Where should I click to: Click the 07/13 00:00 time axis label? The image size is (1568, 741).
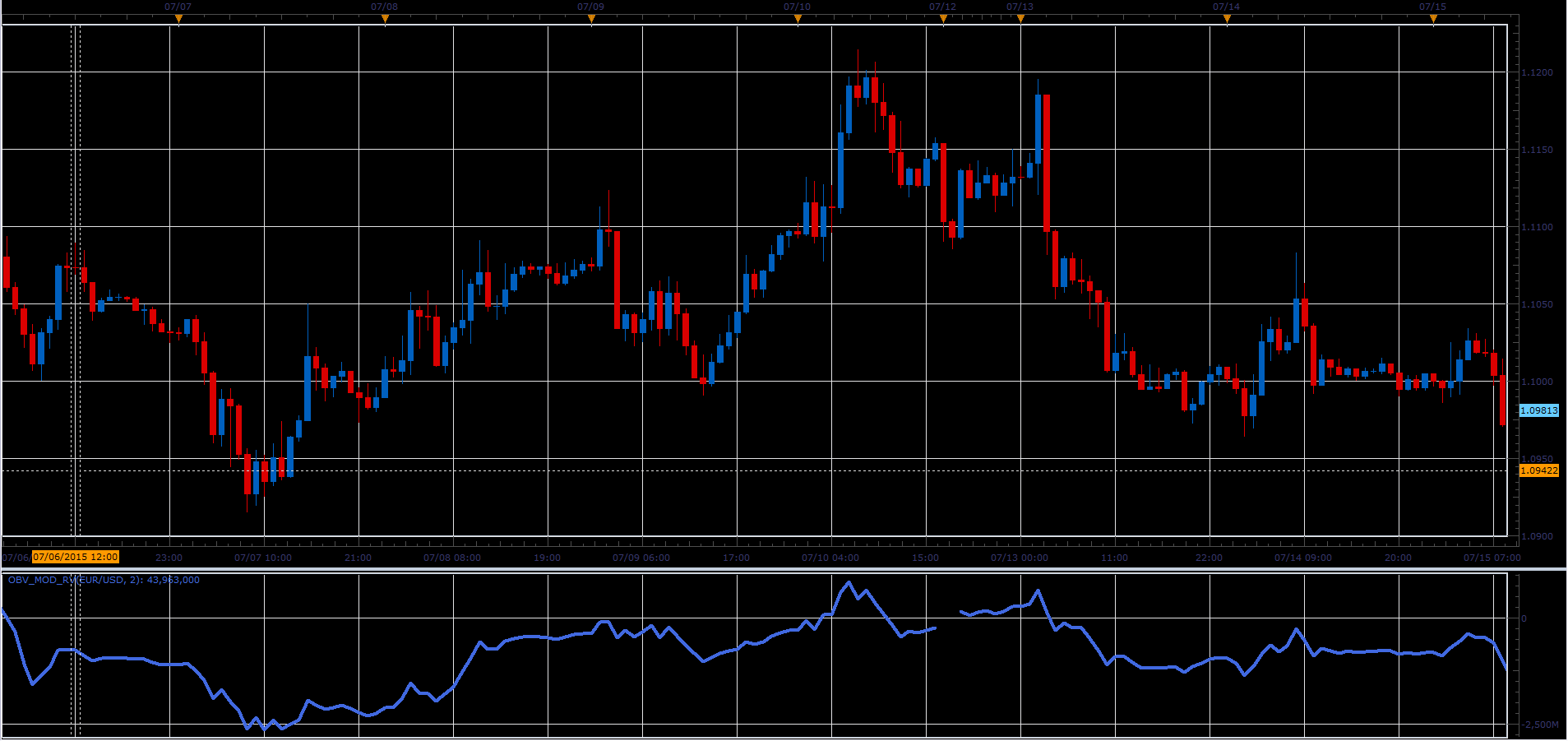(x=1020, y=558)
